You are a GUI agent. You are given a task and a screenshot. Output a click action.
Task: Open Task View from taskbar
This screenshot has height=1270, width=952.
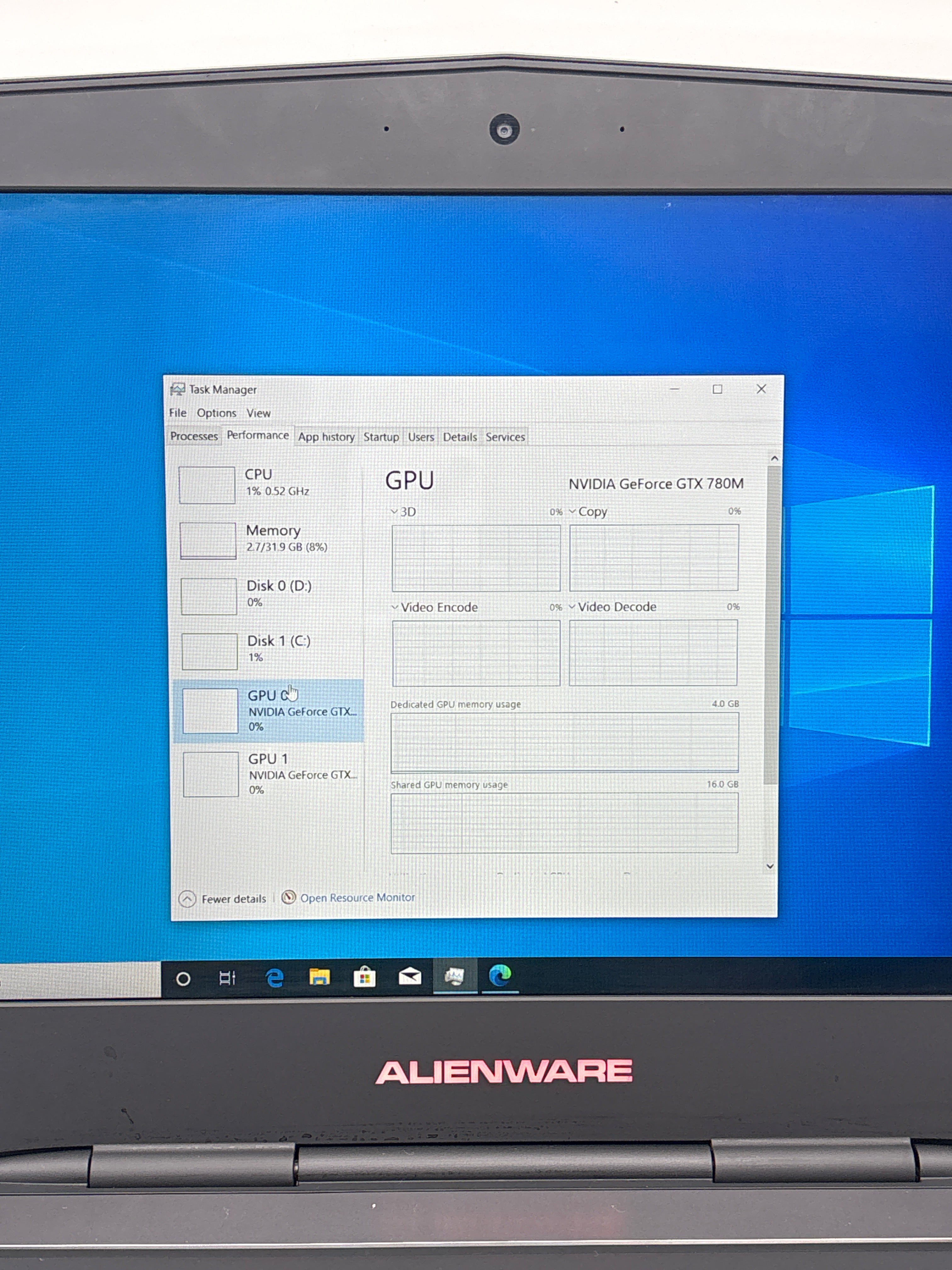pos(227,978)
